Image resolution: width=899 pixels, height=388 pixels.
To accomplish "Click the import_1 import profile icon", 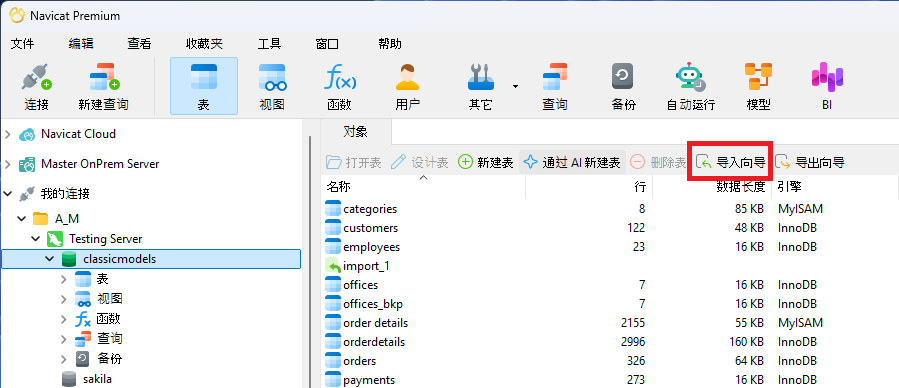I will click(x=333, y=266).
